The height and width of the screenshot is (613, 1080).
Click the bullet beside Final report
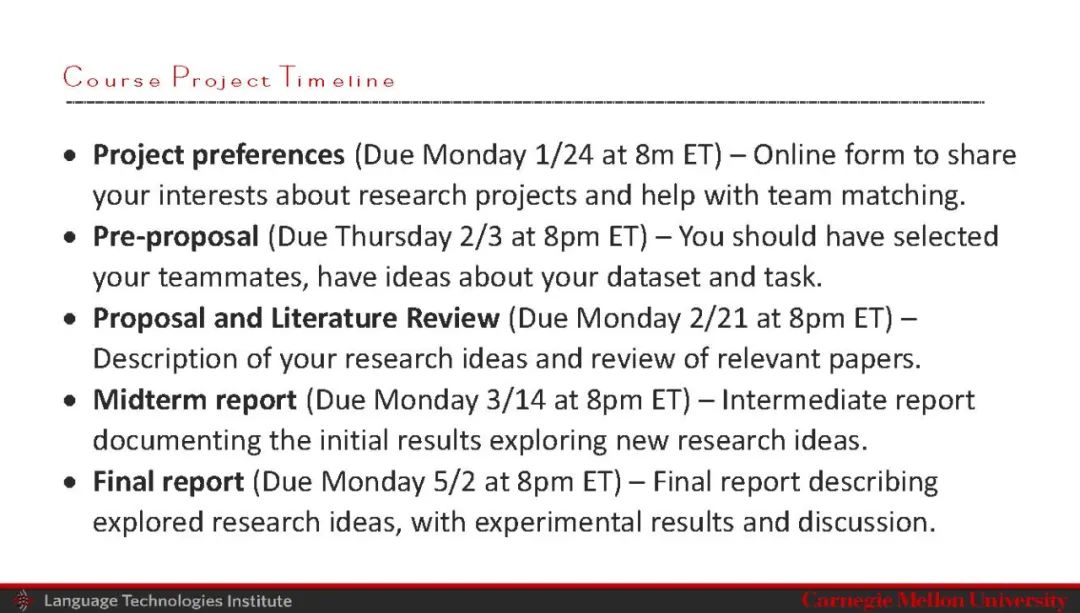click(69, 484)
